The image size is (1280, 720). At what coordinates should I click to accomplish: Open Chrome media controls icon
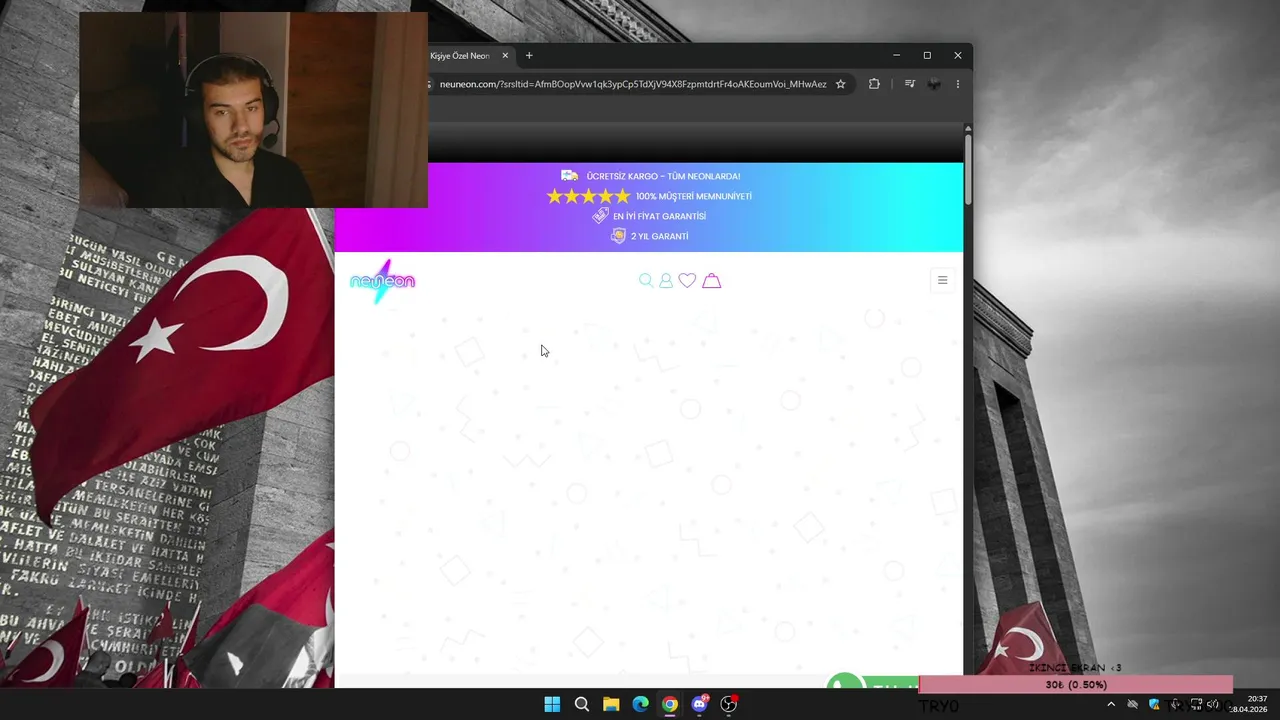pyautogui.click(x=909, y=84)
